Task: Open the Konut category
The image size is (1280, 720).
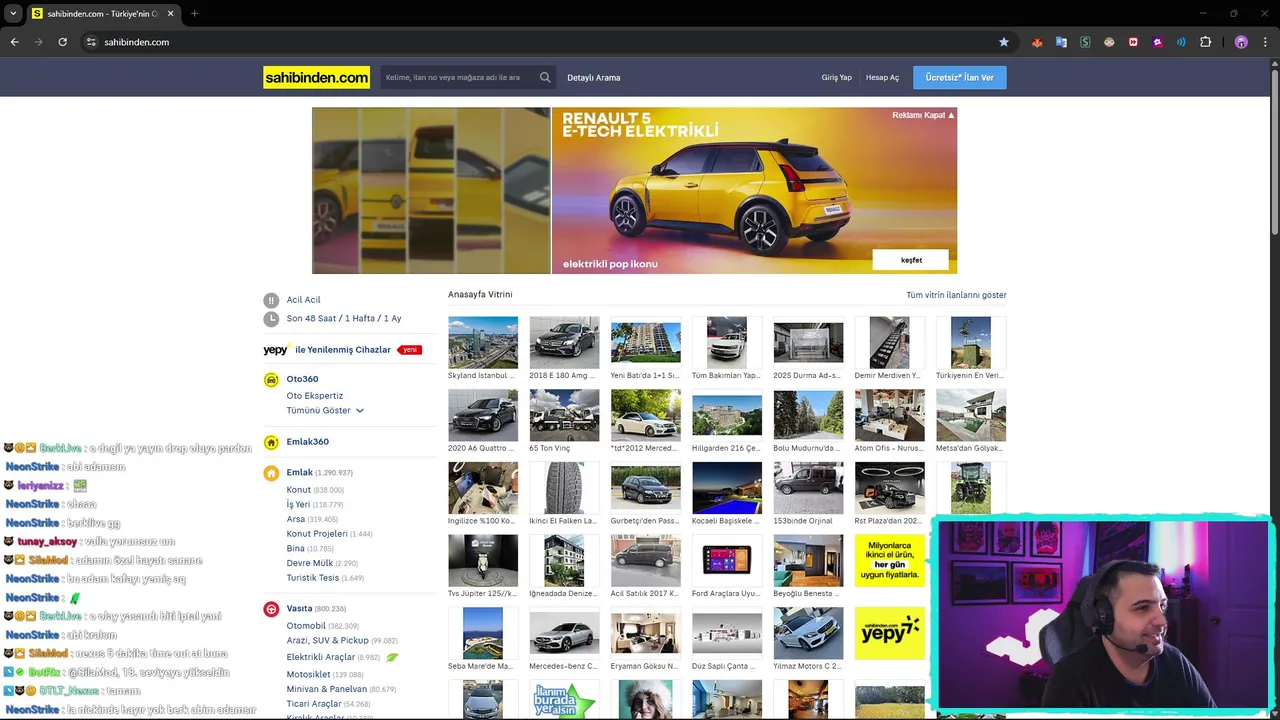Action: (299, 490)
